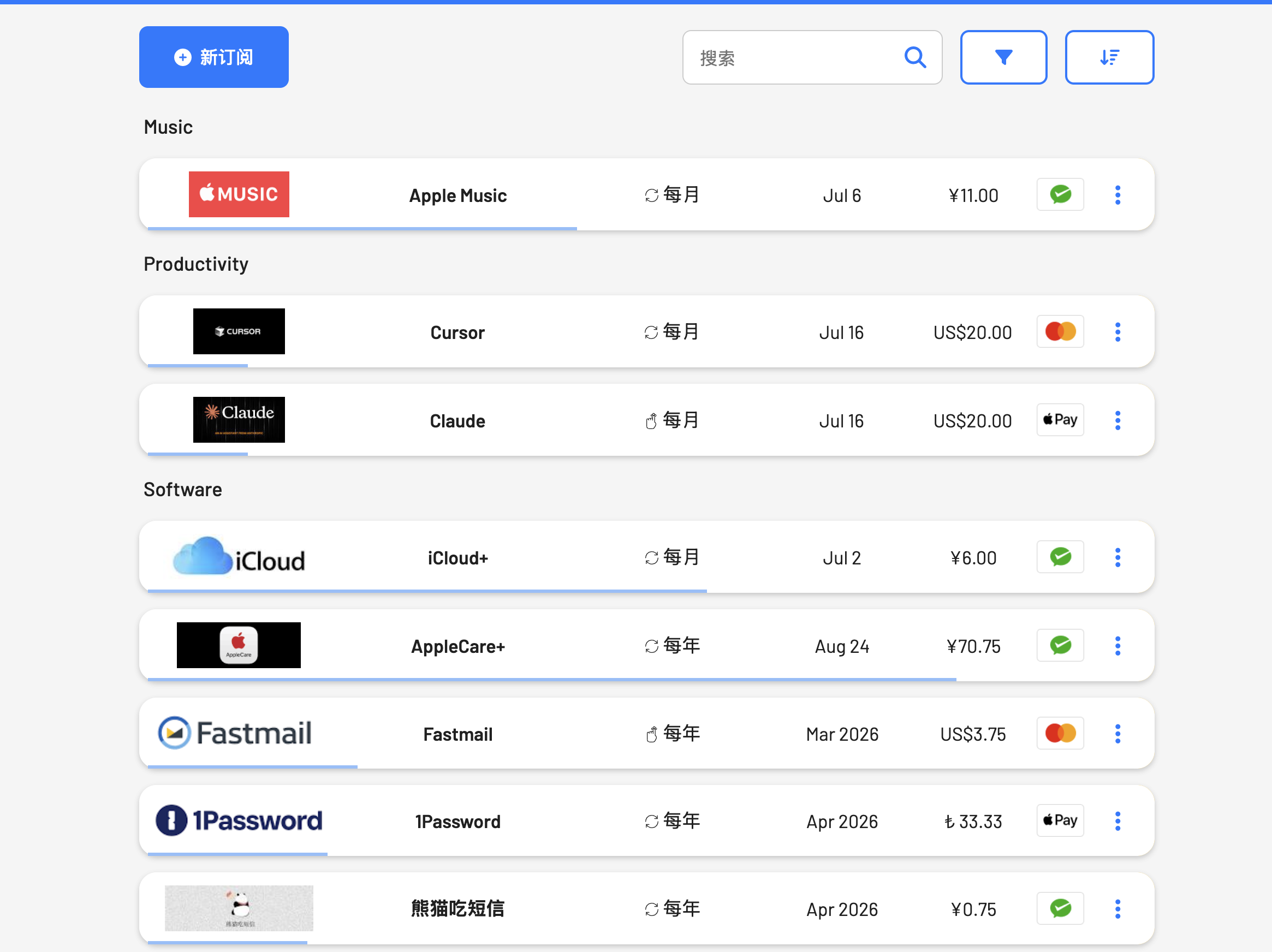This screenshot has width=1272, height=952.
Task: Click Mastercard icon on Cursor row
Action: coord(1060,331)
